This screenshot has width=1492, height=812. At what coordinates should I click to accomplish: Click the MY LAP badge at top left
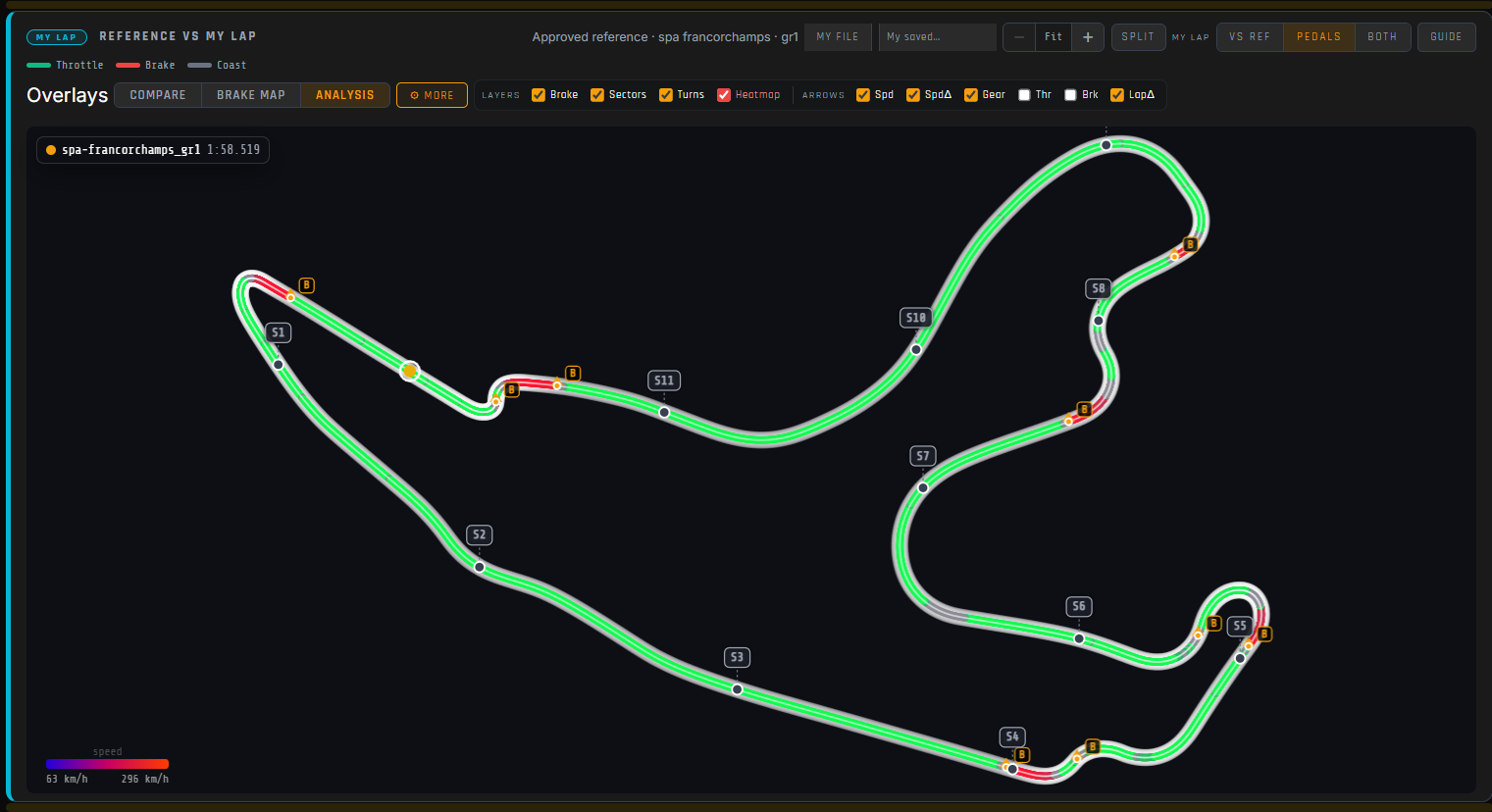click(56, 37)
